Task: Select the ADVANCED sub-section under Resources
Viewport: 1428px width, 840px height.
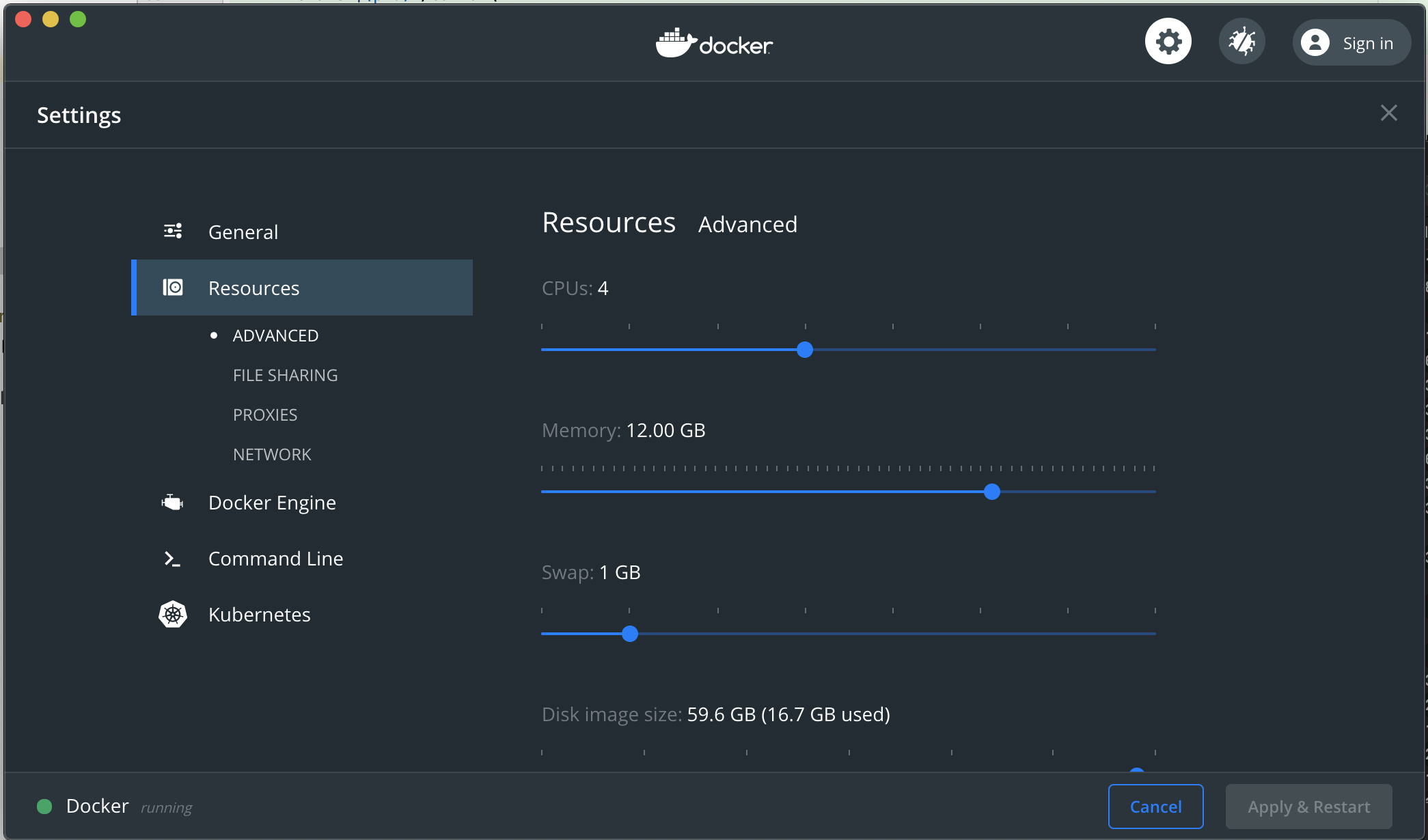Action: (x=275, y=335)
